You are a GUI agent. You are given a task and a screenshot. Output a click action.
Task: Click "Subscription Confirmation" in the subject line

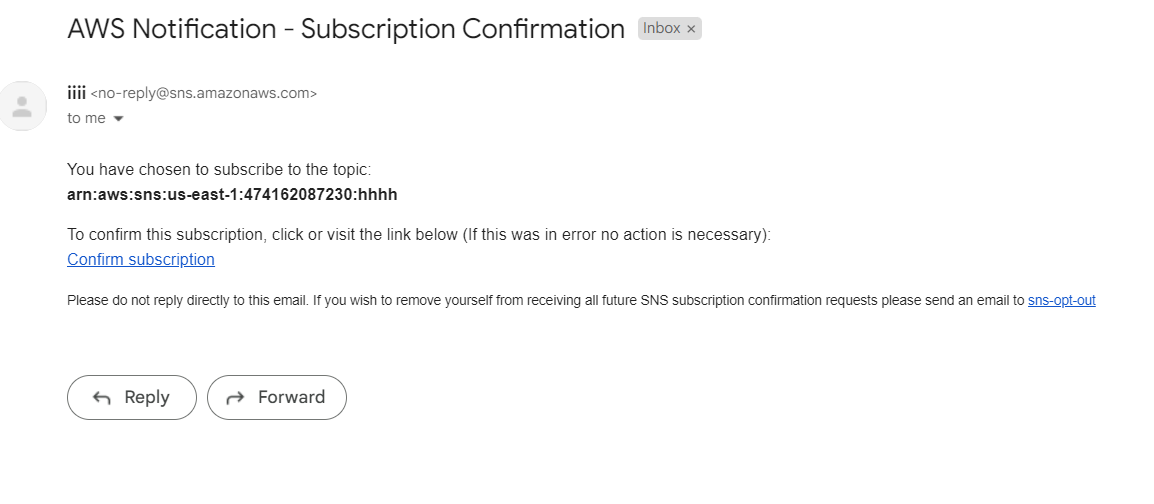(x=463, y=29)
